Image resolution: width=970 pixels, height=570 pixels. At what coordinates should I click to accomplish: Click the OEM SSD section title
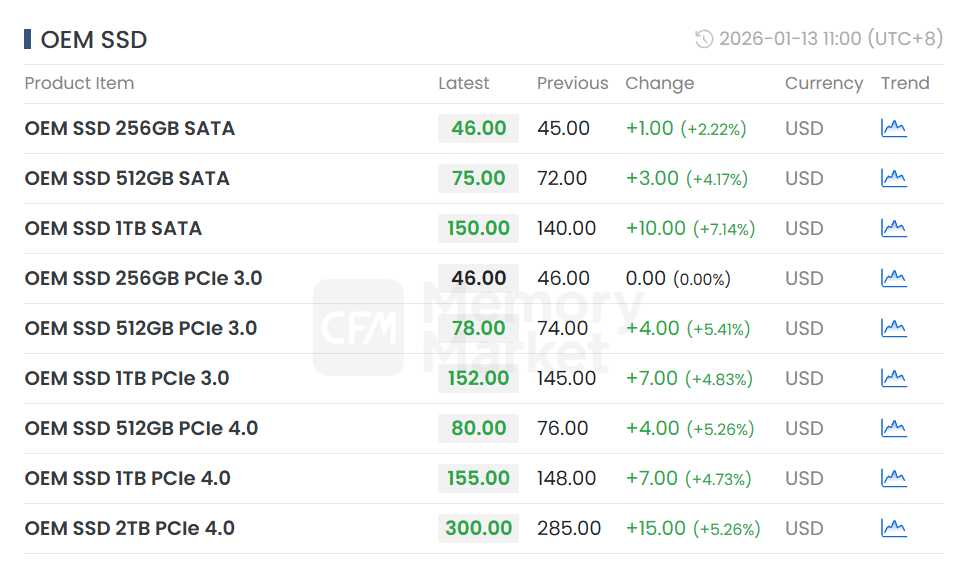point(93,40)
